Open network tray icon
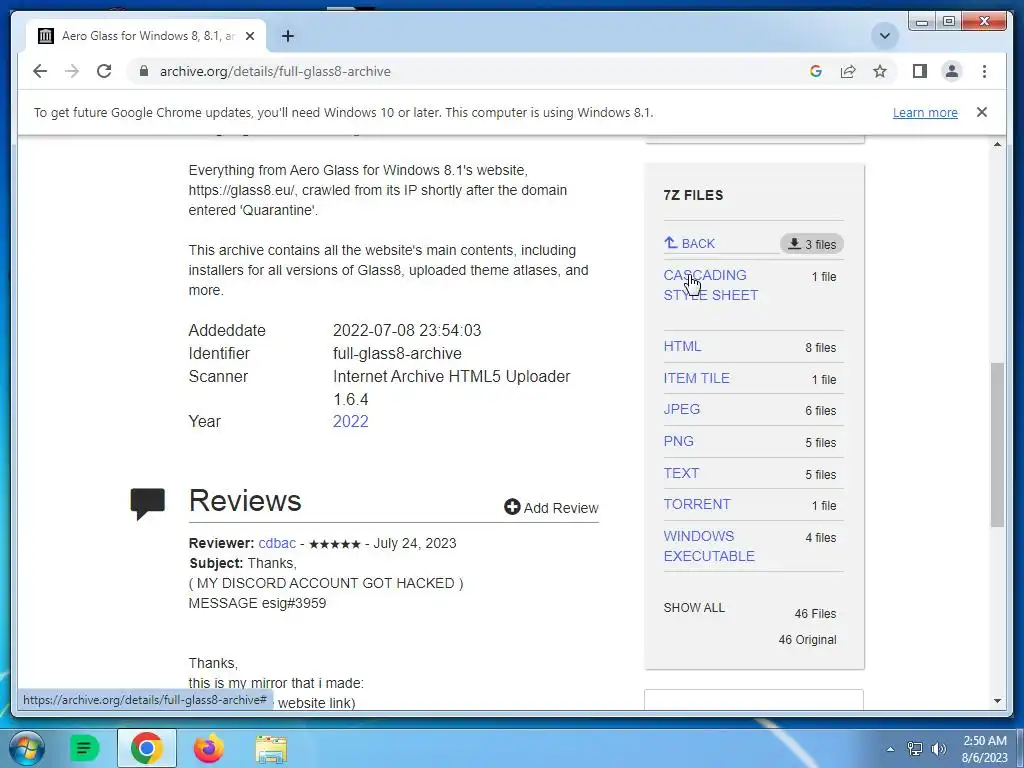1024x768 pixels. (x=915, y=749)
